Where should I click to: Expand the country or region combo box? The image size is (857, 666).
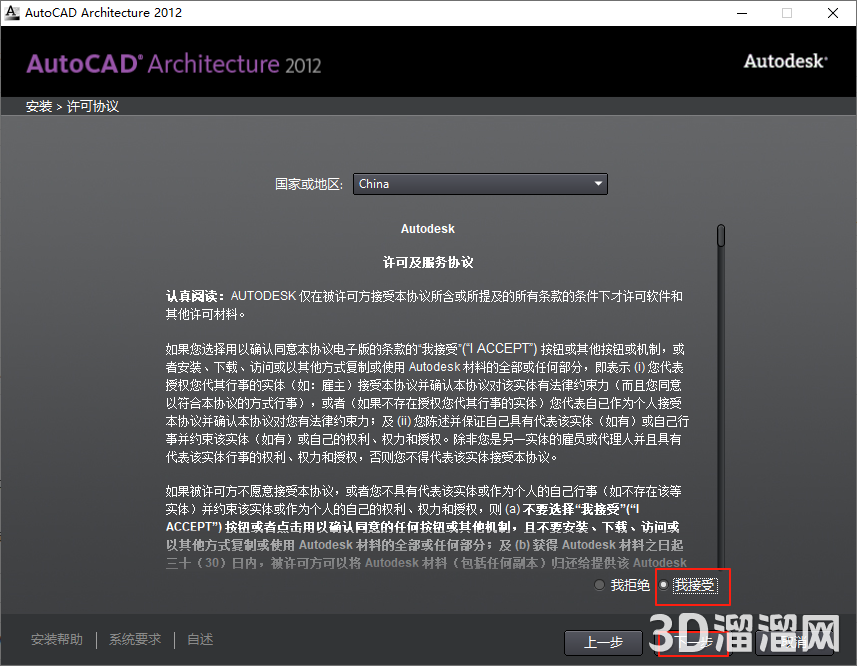[480, 184]
